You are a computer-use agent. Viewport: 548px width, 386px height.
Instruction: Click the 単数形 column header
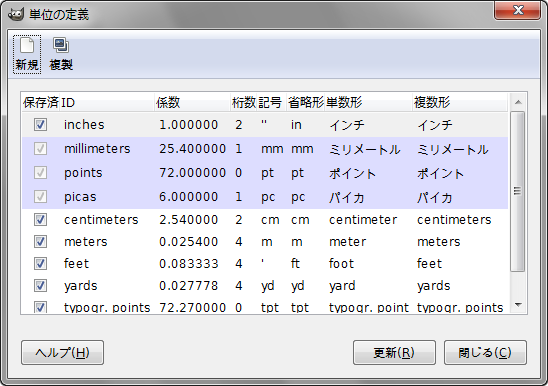click(368, 102)
